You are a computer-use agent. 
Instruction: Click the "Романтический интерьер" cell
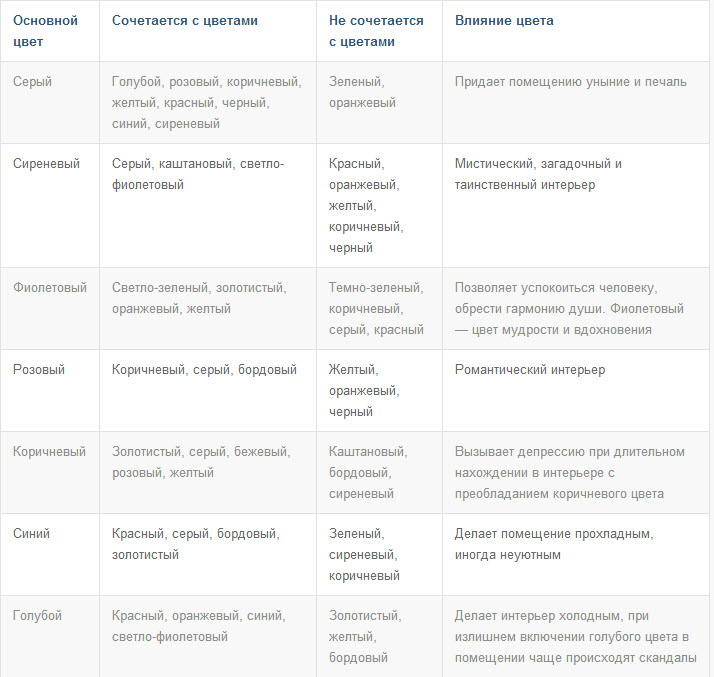pyautogui.click(x=530, y=370)
